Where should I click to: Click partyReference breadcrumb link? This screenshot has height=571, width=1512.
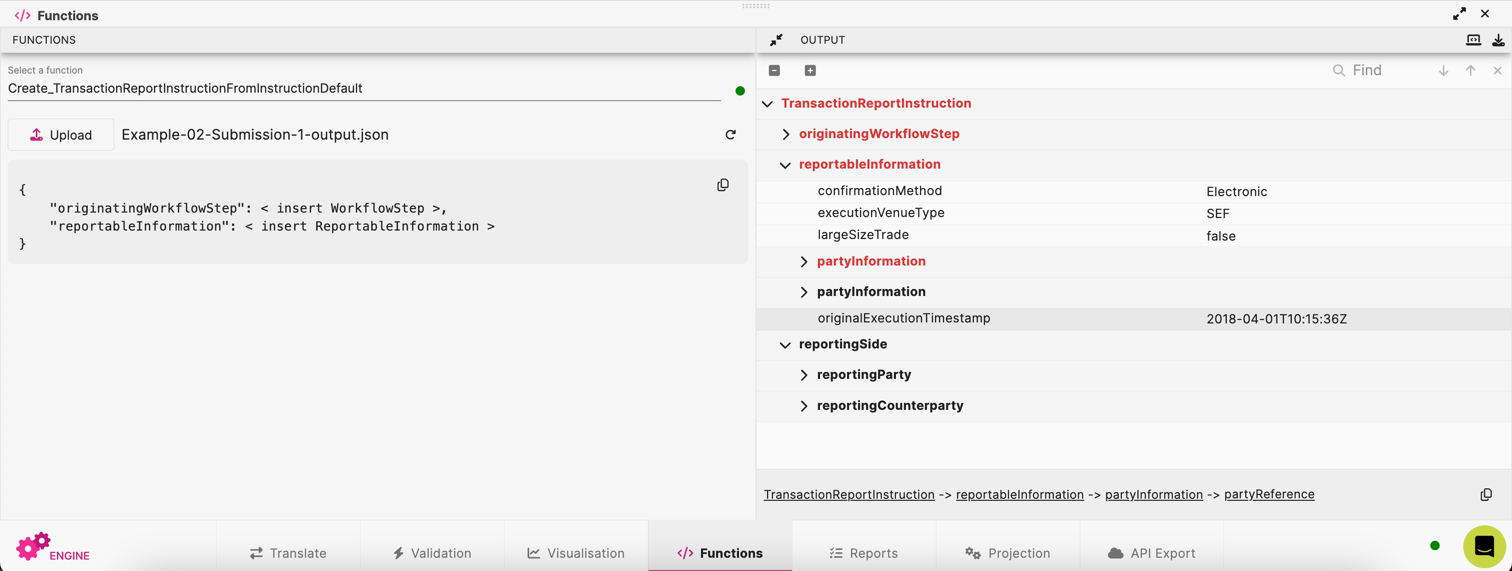click(1269, 495)
